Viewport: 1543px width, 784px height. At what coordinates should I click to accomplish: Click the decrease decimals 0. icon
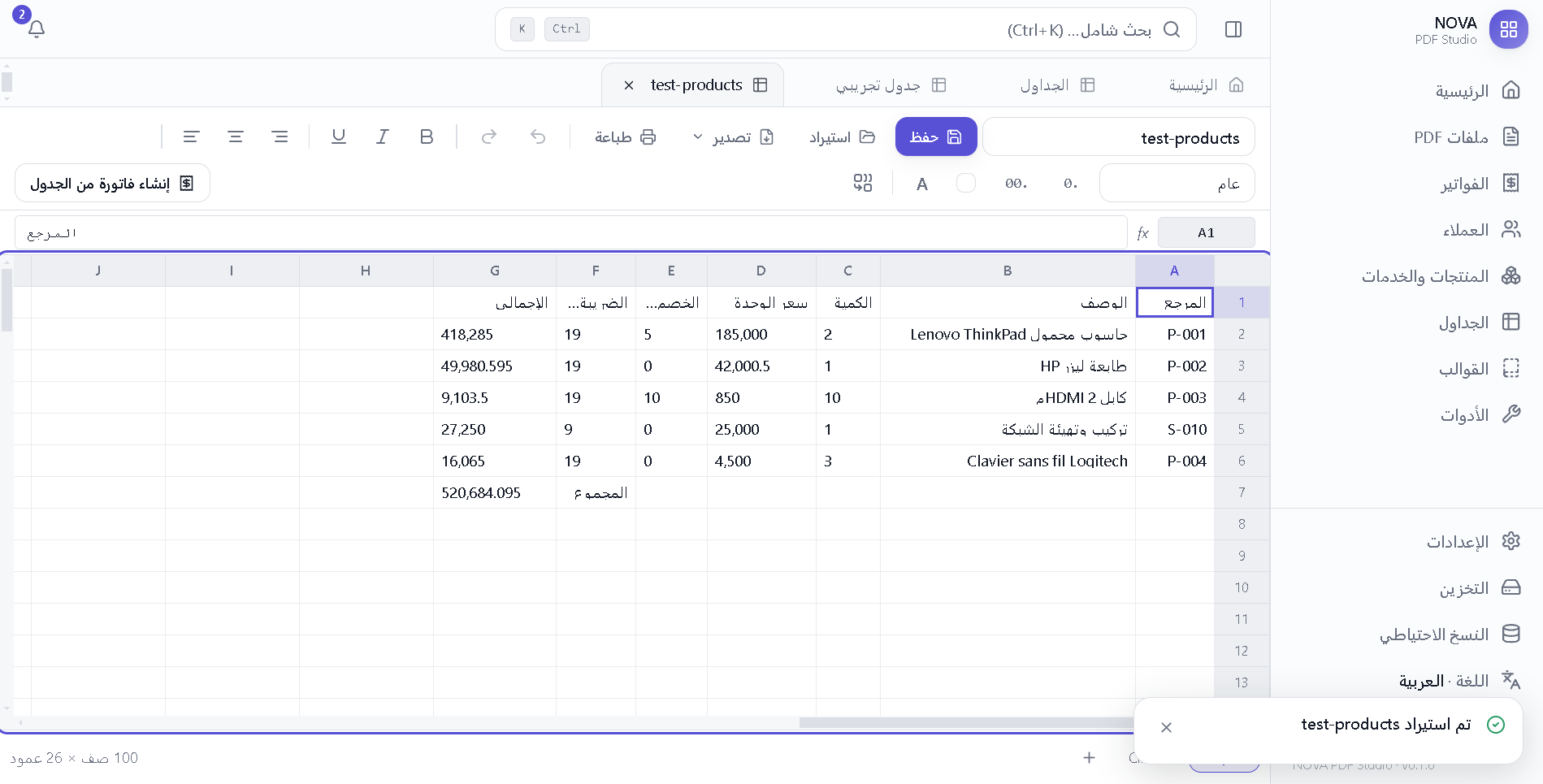click(1070, 184)
